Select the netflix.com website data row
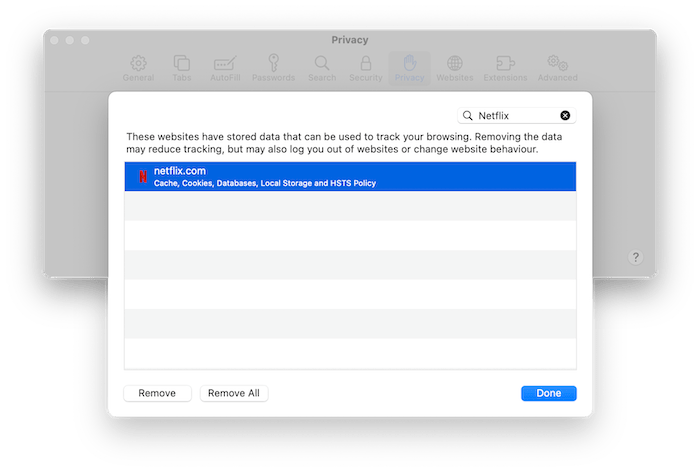The height and width of the screenshot is (474, 700). click(350, 176)
